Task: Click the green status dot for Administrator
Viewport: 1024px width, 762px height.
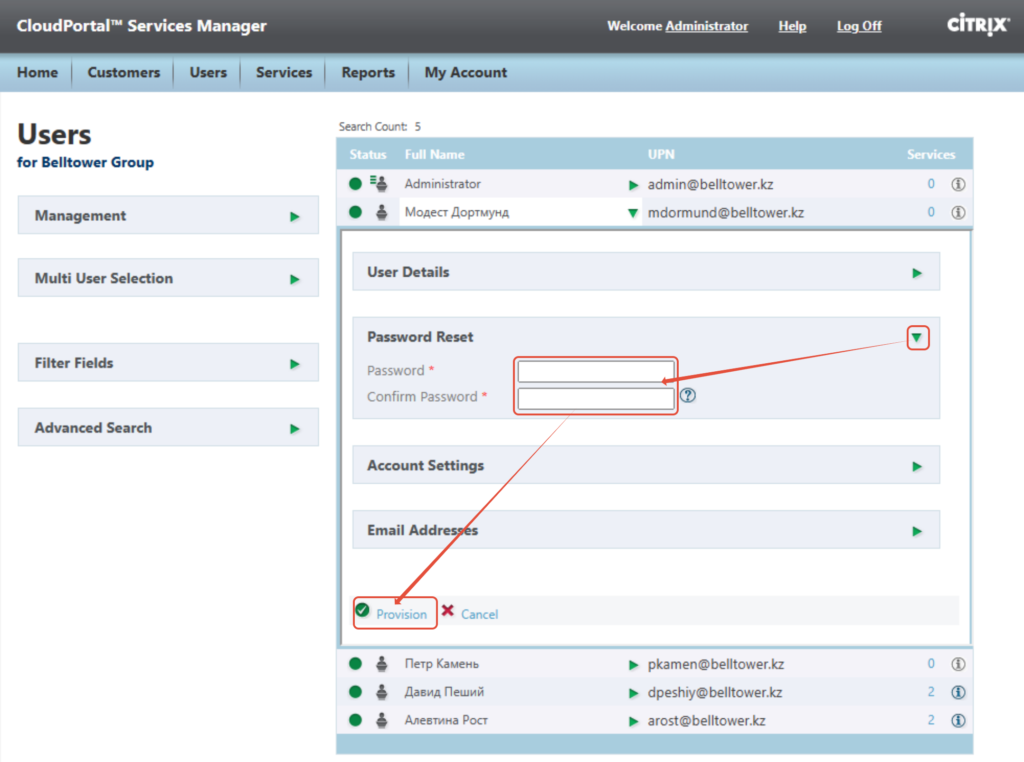Action: pyautogui.click(x=355, y=184)
